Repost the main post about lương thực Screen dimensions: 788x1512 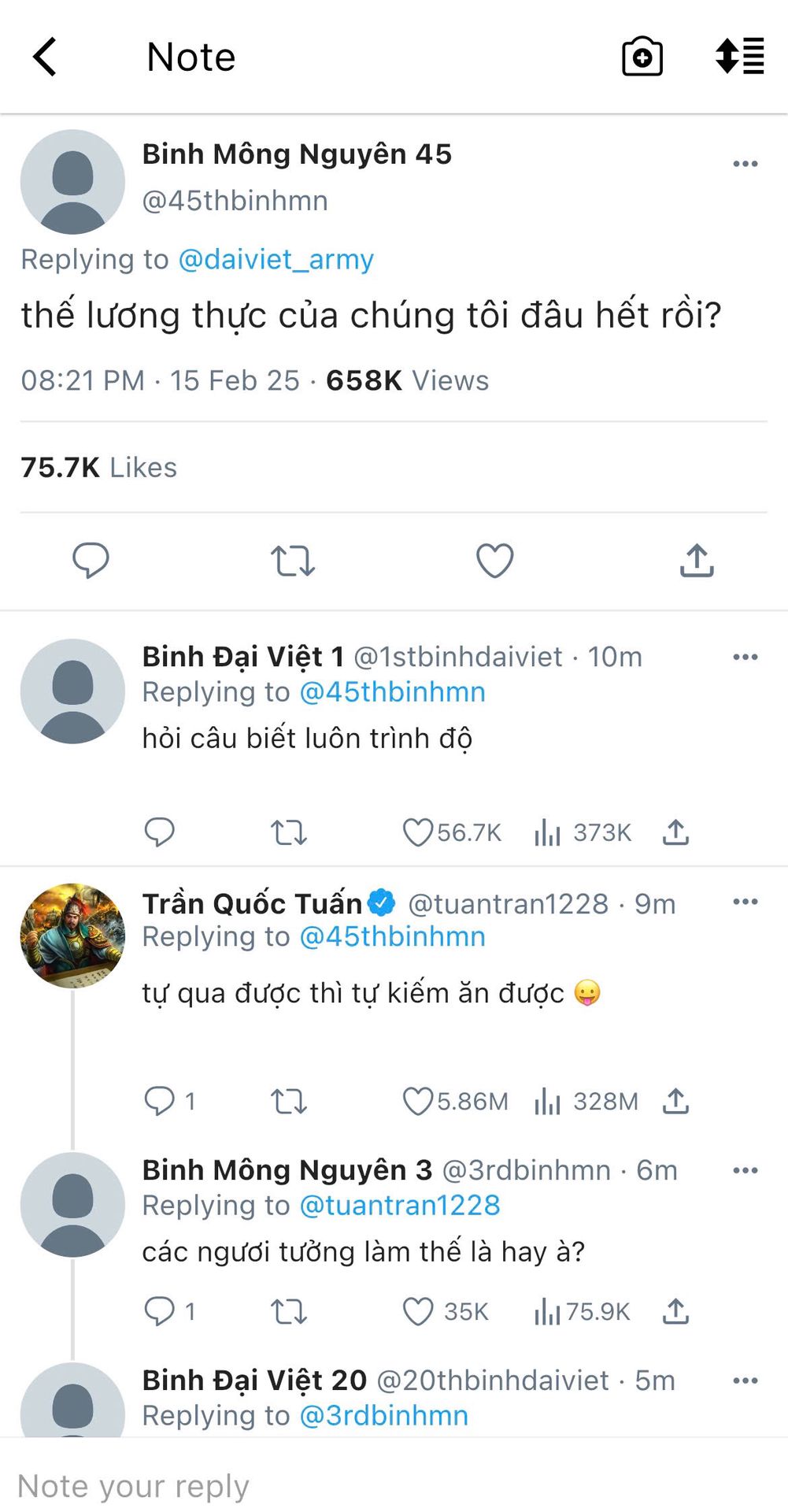coord(292,561)
